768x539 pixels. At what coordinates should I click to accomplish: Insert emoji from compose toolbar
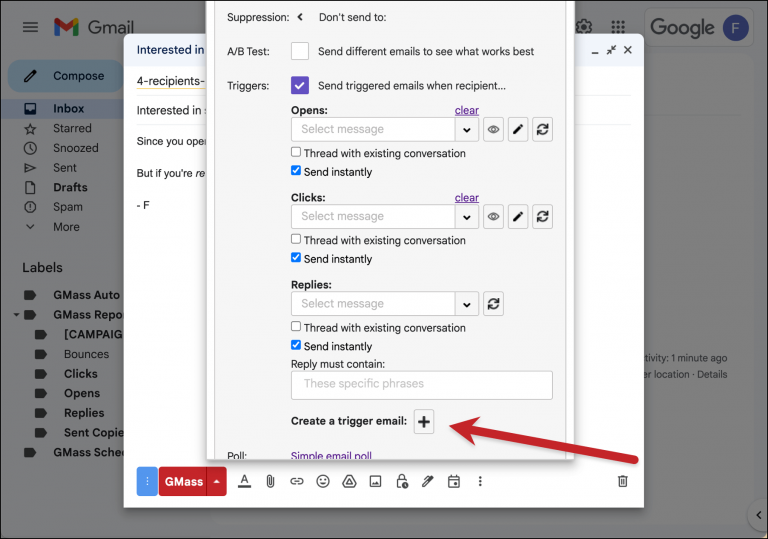(x=323, y=481)
